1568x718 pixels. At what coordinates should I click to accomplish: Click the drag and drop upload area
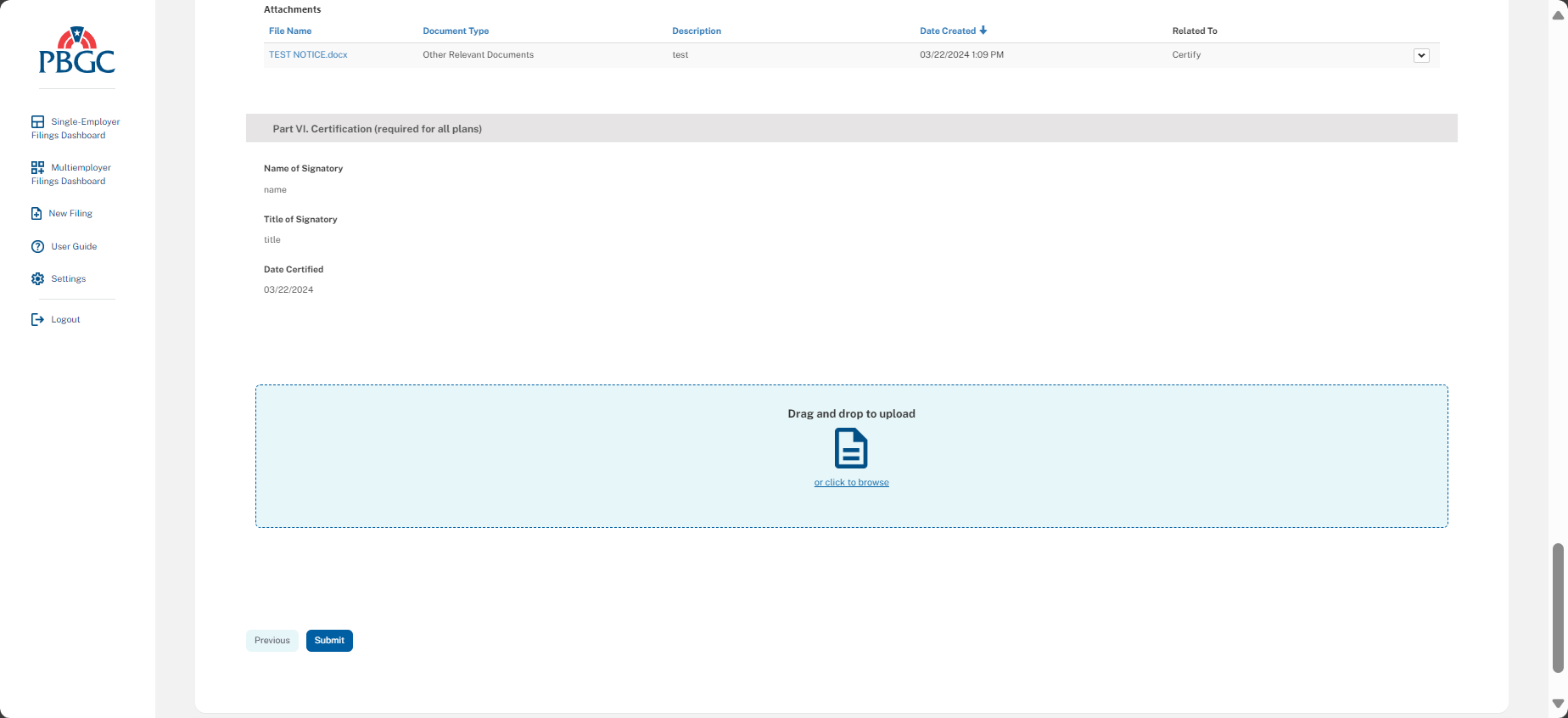(852, 457)
